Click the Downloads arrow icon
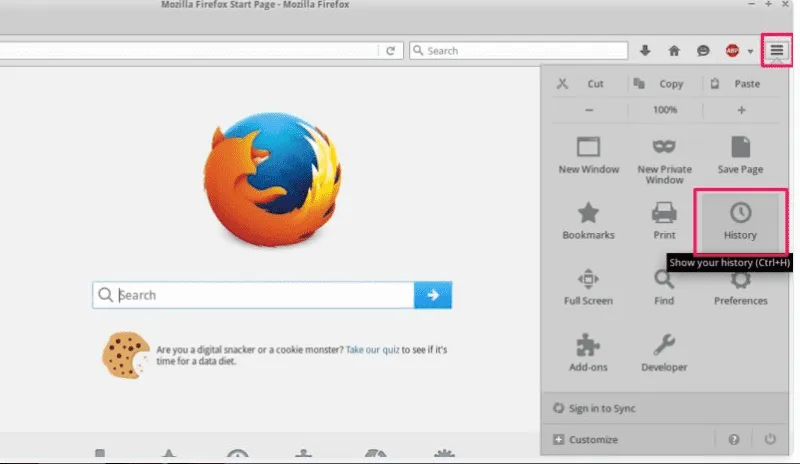 coord(645,51)
